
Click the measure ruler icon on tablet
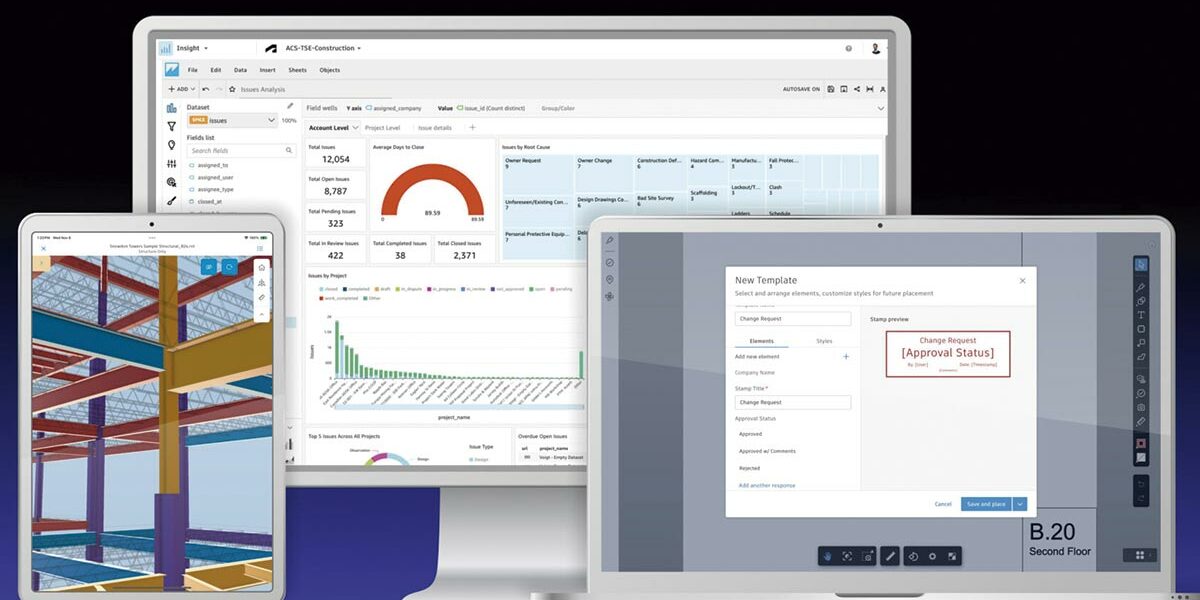click(261, 297)
